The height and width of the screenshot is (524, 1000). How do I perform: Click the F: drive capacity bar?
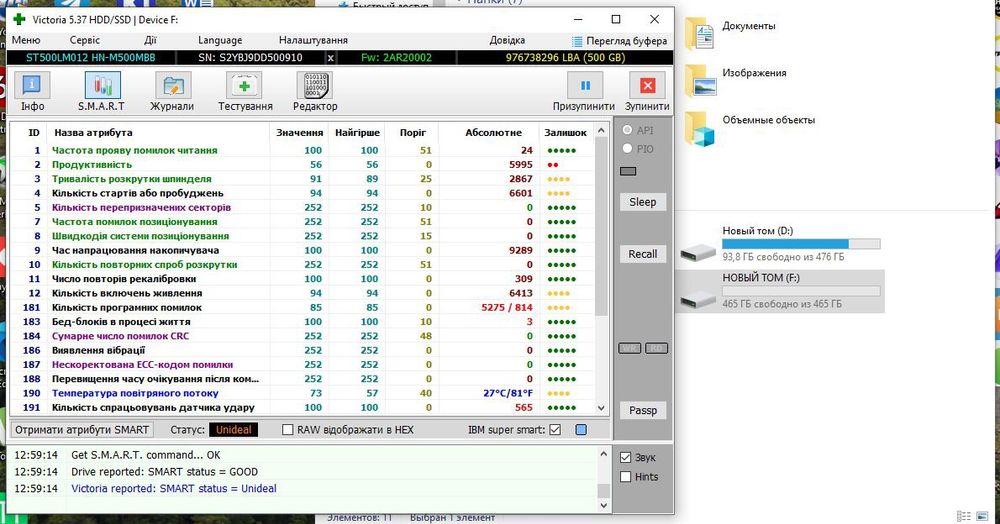801,291
